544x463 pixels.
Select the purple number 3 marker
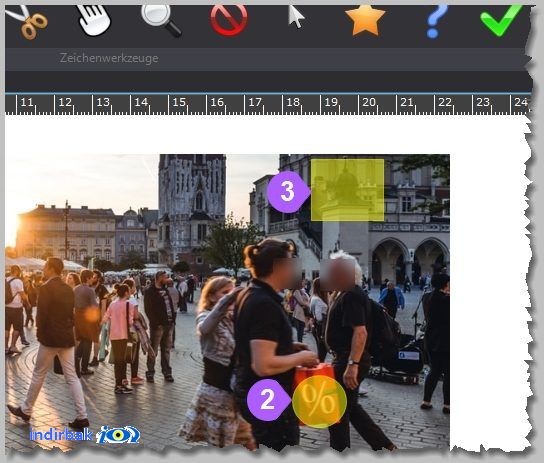288,192
